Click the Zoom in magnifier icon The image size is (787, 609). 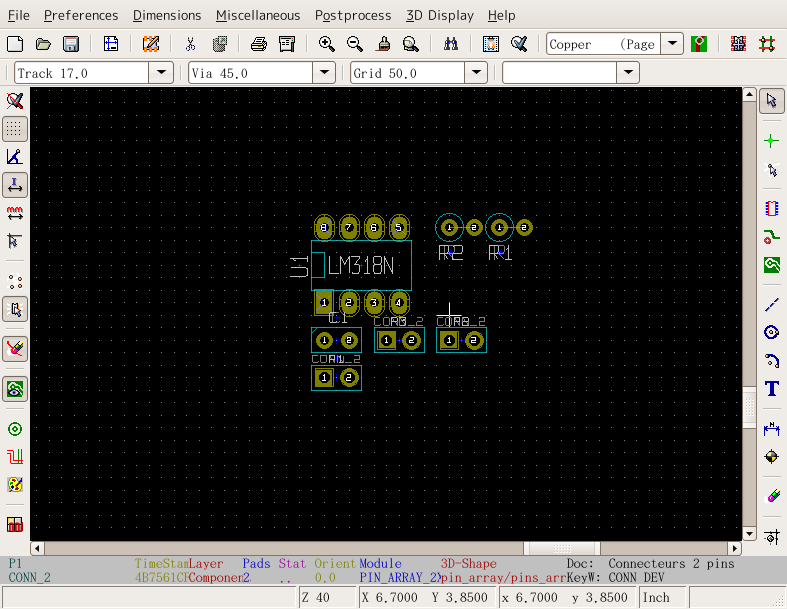click(x=326, y=44)
